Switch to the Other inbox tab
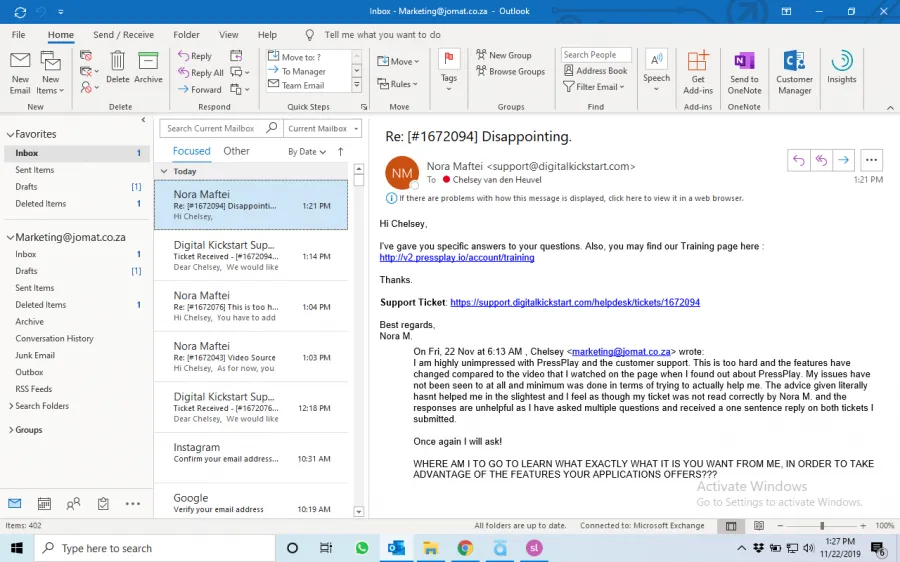 point(236,151)
